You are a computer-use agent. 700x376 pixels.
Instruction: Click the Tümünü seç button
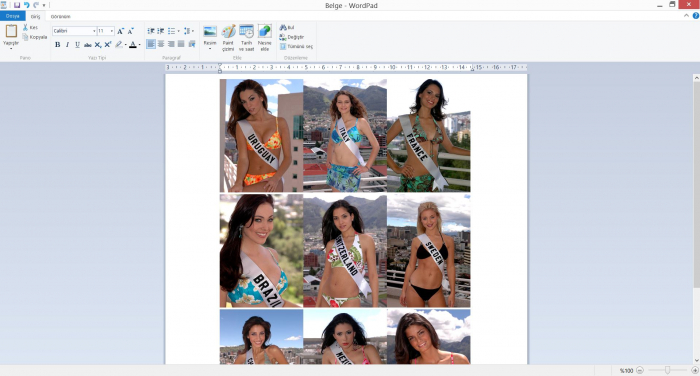[296, 46]
